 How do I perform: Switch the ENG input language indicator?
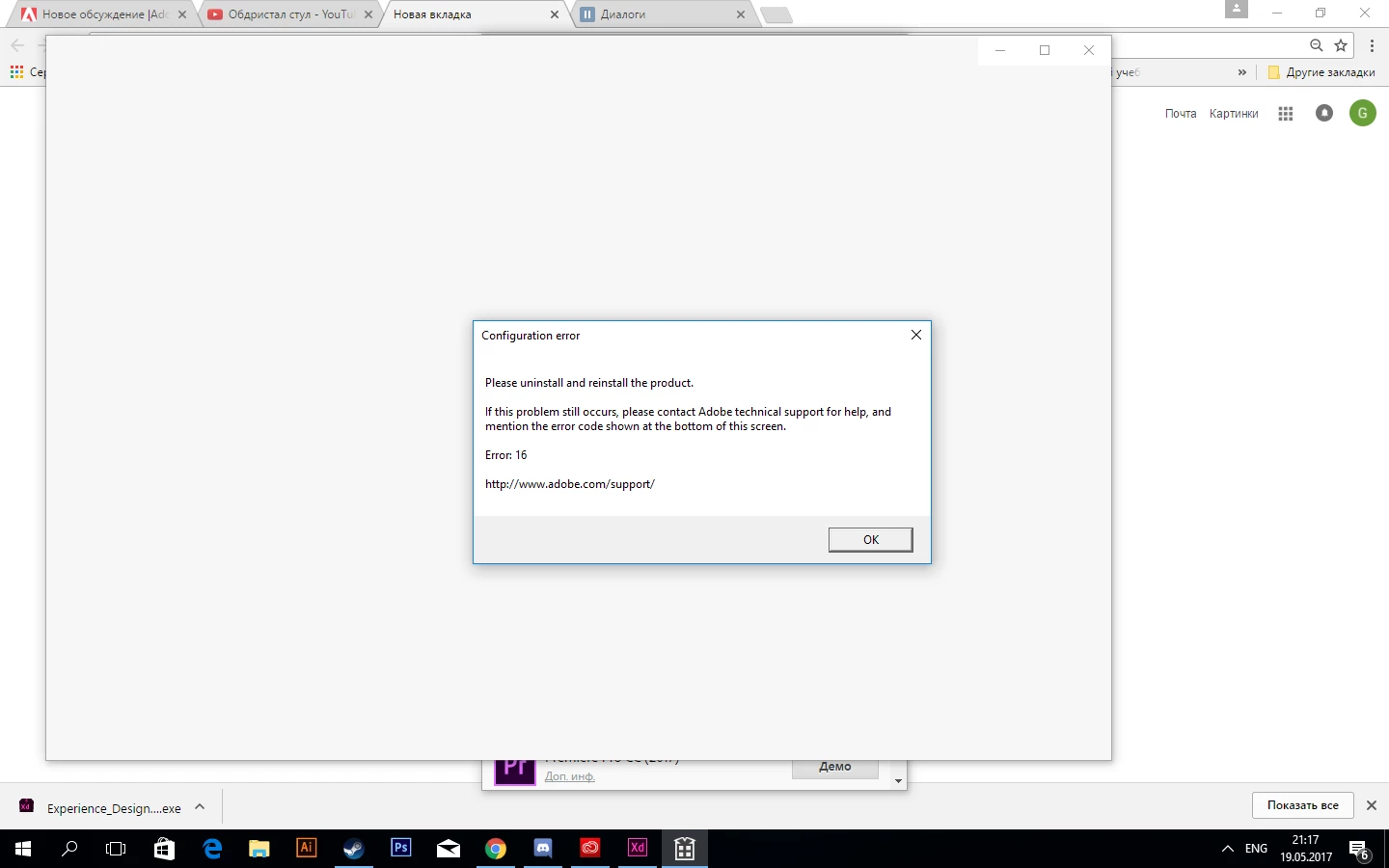click(x=1256, y=849)
